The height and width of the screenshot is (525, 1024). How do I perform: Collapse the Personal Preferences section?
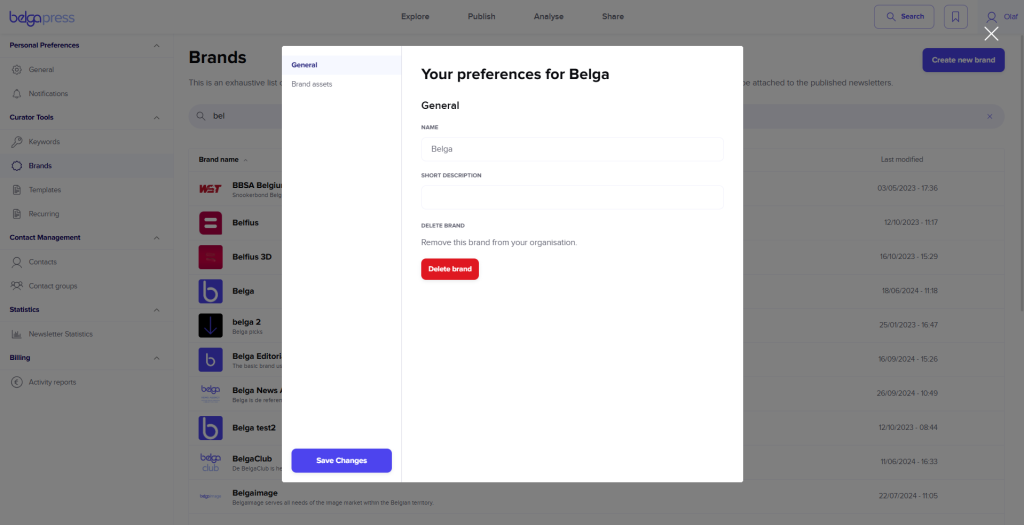point(156,46)
